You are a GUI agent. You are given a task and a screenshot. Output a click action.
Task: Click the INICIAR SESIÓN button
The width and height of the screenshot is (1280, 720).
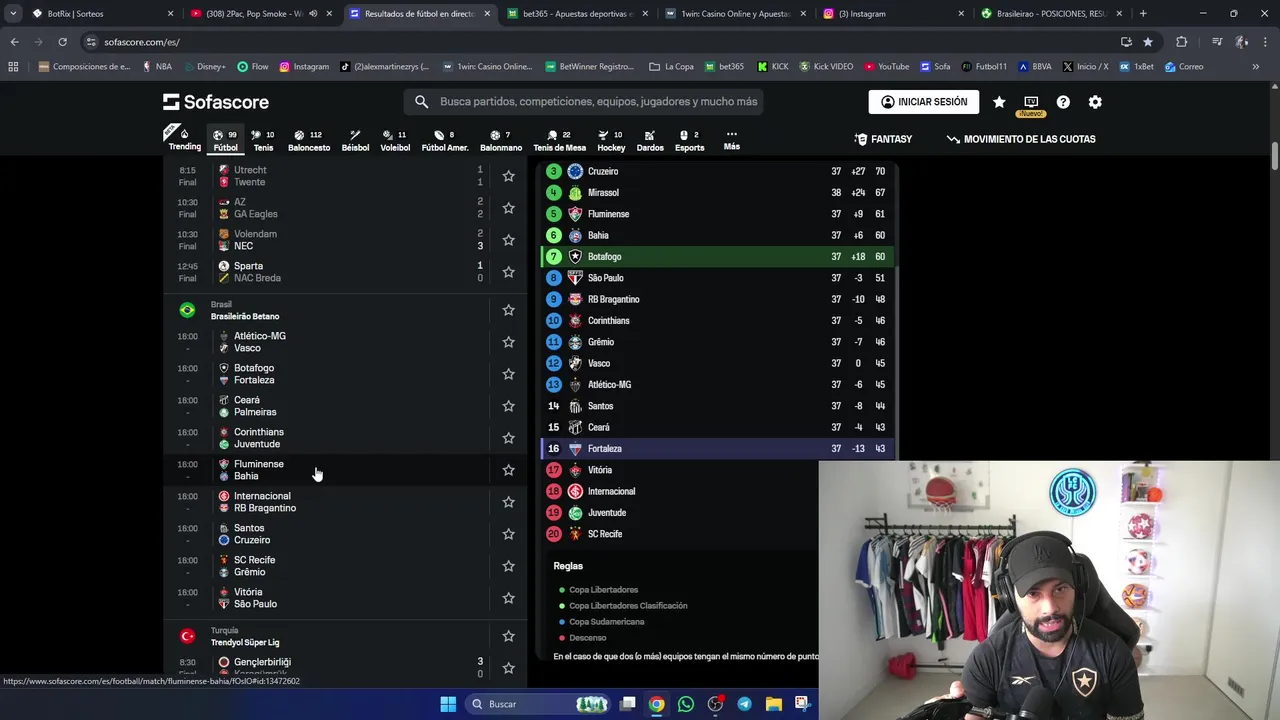(x=924, y=102)
